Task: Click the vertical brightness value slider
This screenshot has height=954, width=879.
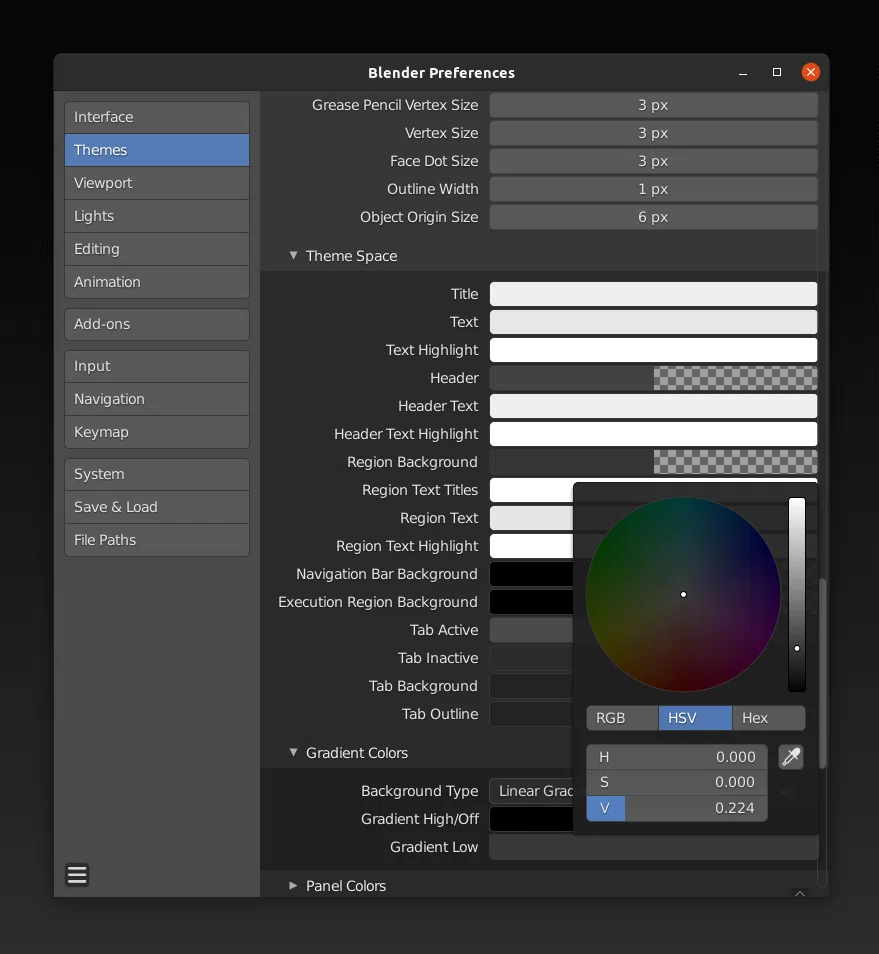Action: (x=797, y=594)
